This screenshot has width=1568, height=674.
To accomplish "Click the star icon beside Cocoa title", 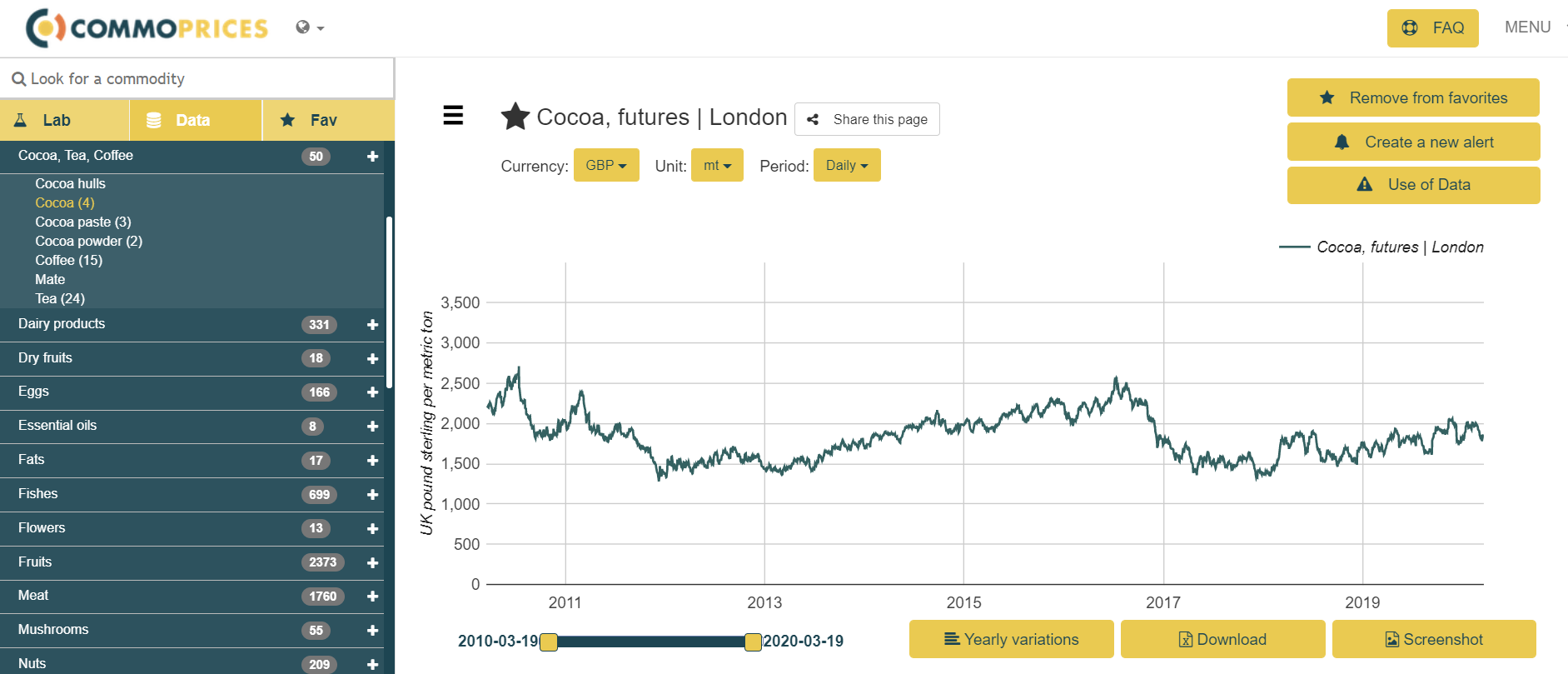I will [515, 117].
